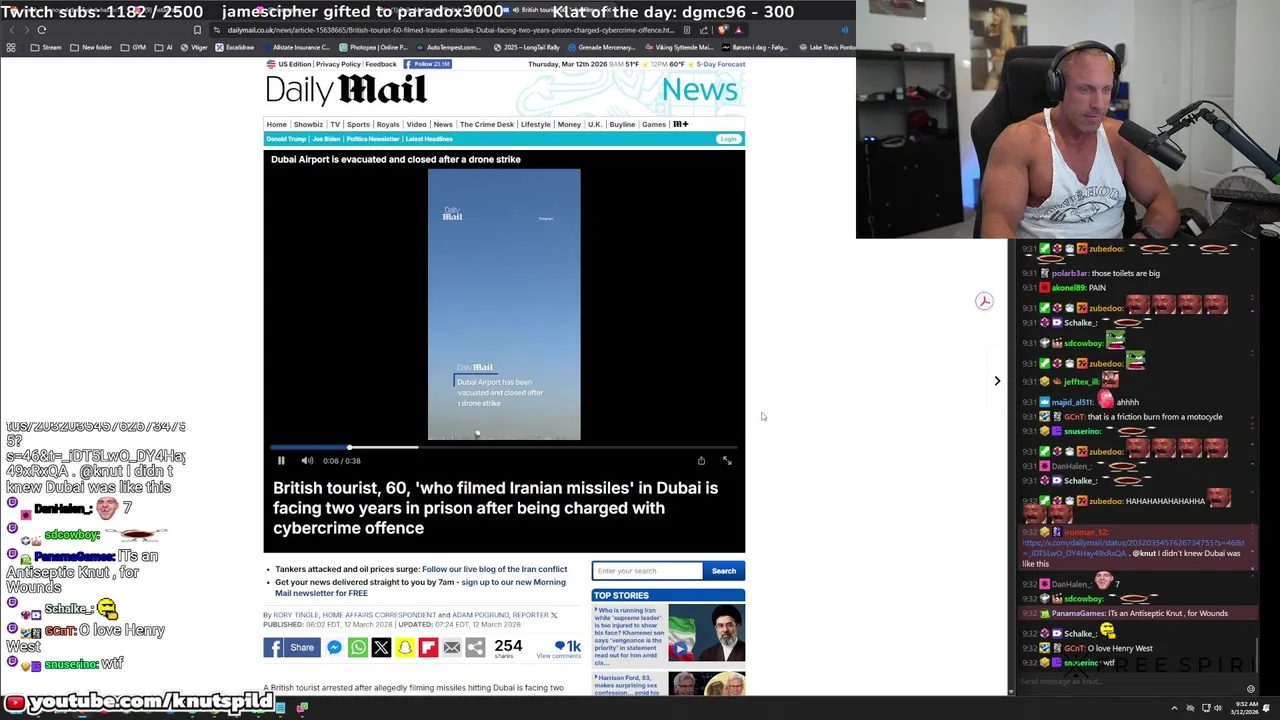Open the GYM bookmarks folder
1280x720 pixels.
pos(133,47)
